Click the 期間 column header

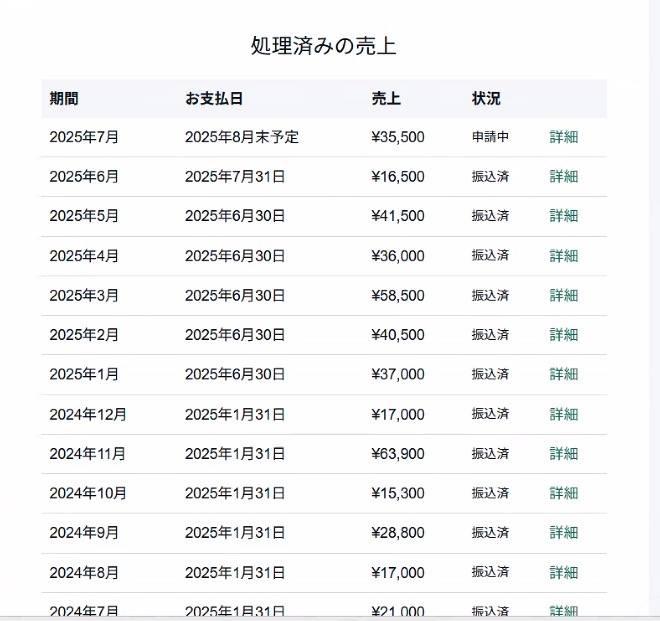64,99
